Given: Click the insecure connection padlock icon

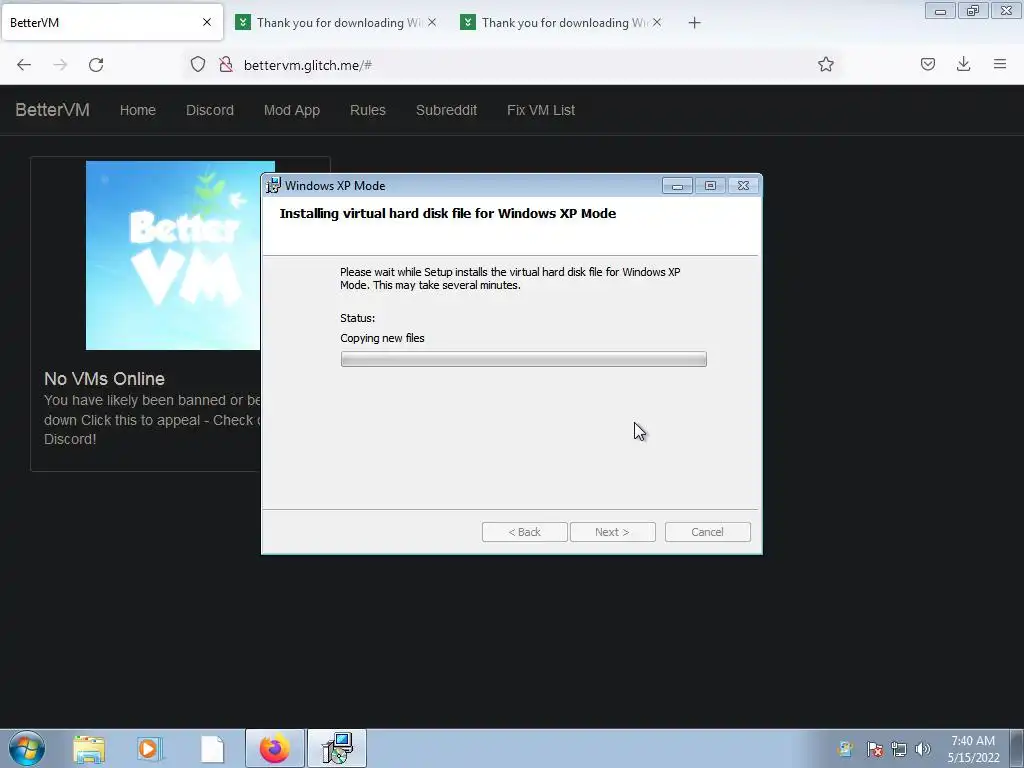Looking at the screenshot, I should [226, 64].
